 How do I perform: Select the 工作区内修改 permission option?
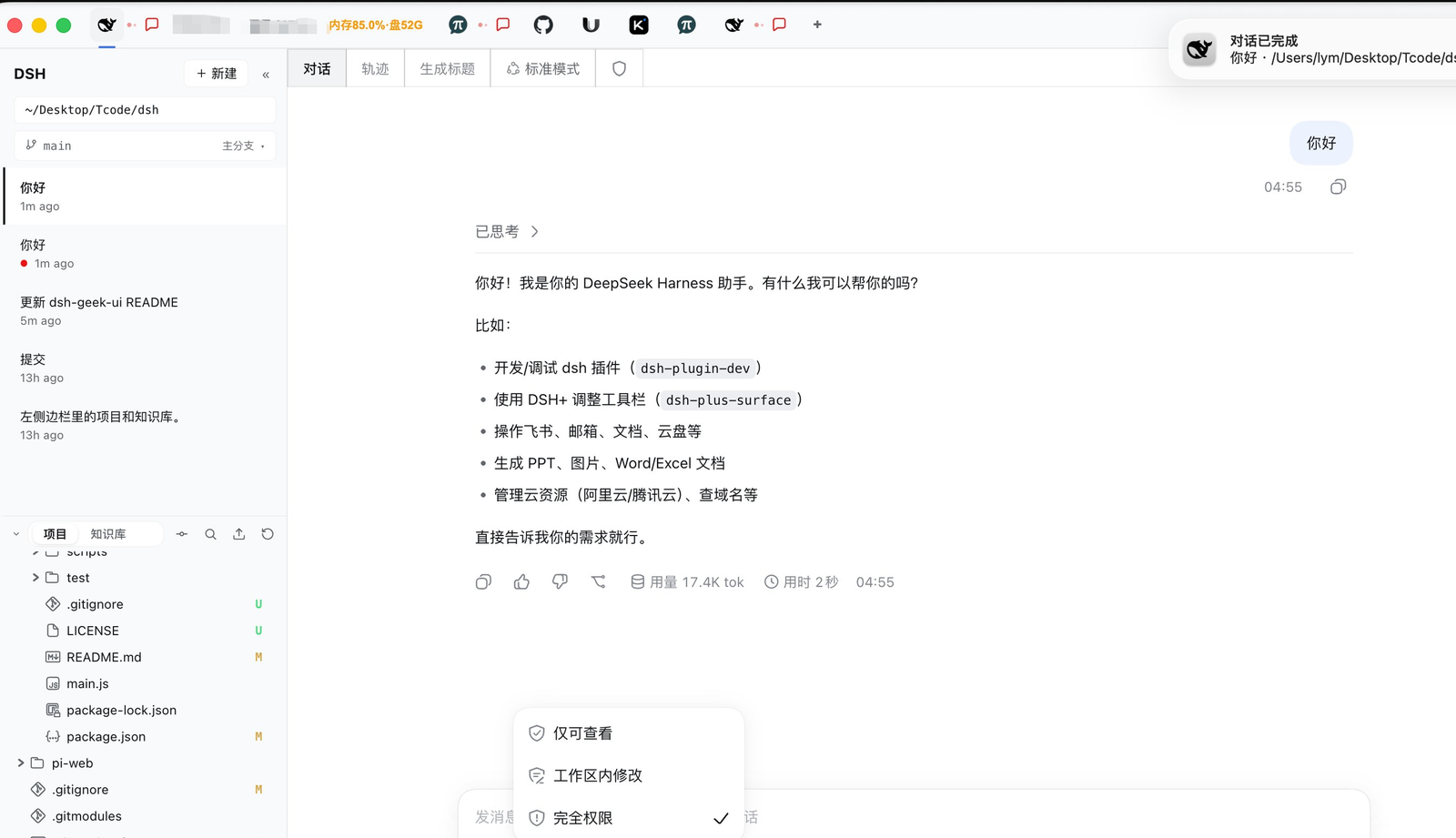(628, 775)
